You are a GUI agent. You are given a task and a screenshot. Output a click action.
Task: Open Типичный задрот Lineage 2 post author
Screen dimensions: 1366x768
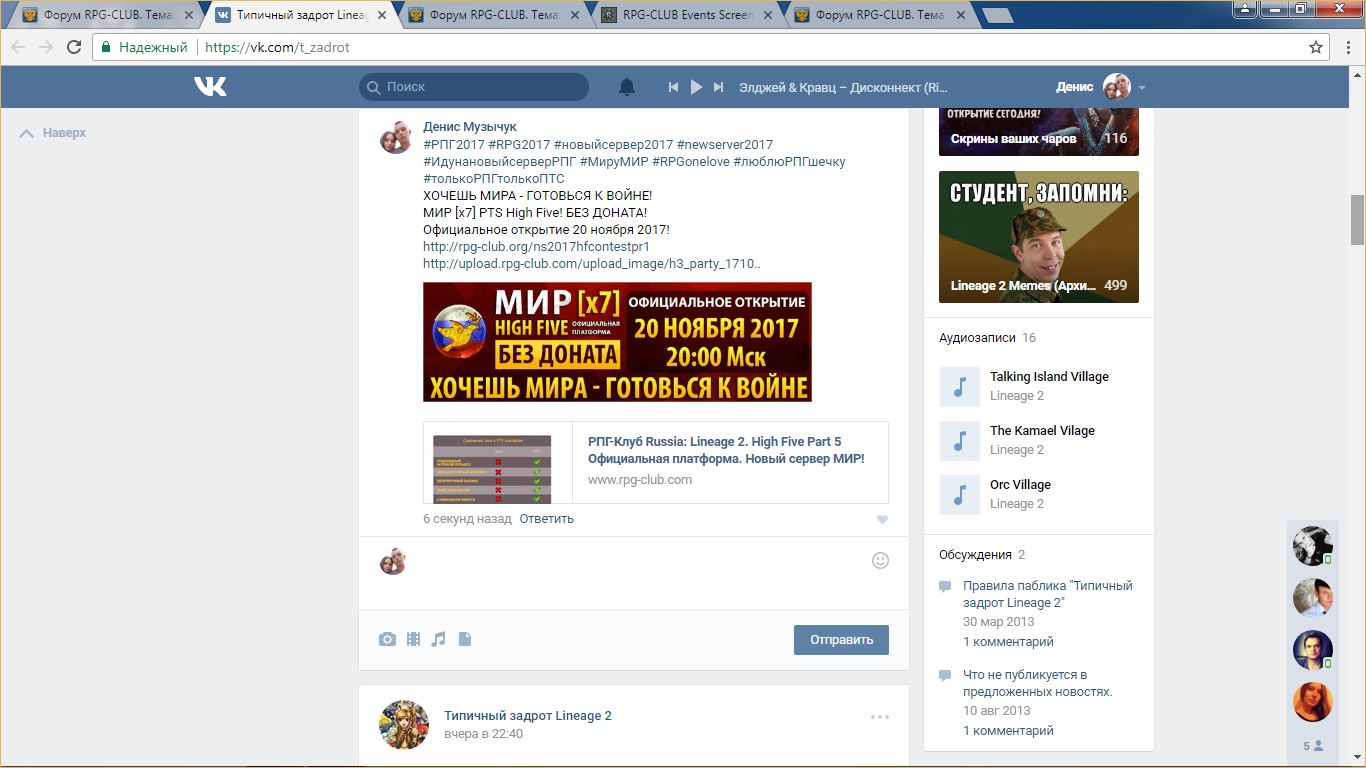point(528,716)
